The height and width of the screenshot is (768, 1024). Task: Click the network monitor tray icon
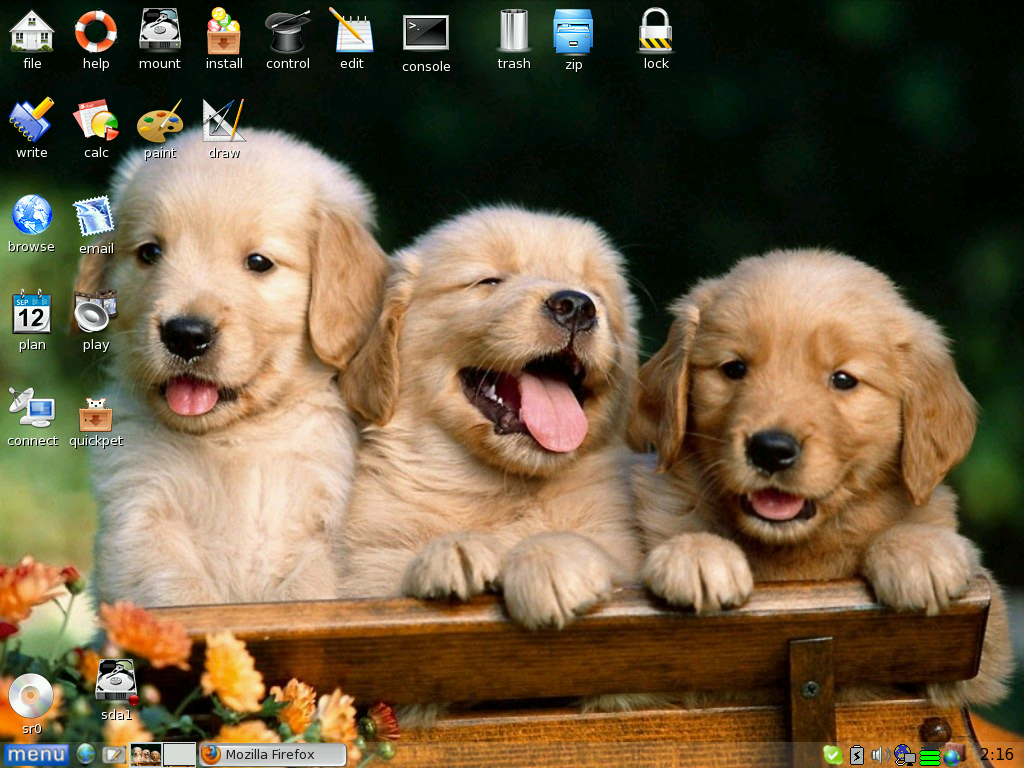click(x=904, y=755)
